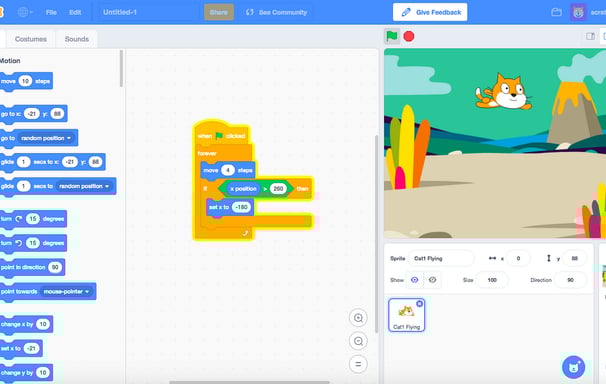The height and width of the screenshot is (384, 606).
Task: Edit the sprite x coordinate field
Action: (x=518, y=258)
